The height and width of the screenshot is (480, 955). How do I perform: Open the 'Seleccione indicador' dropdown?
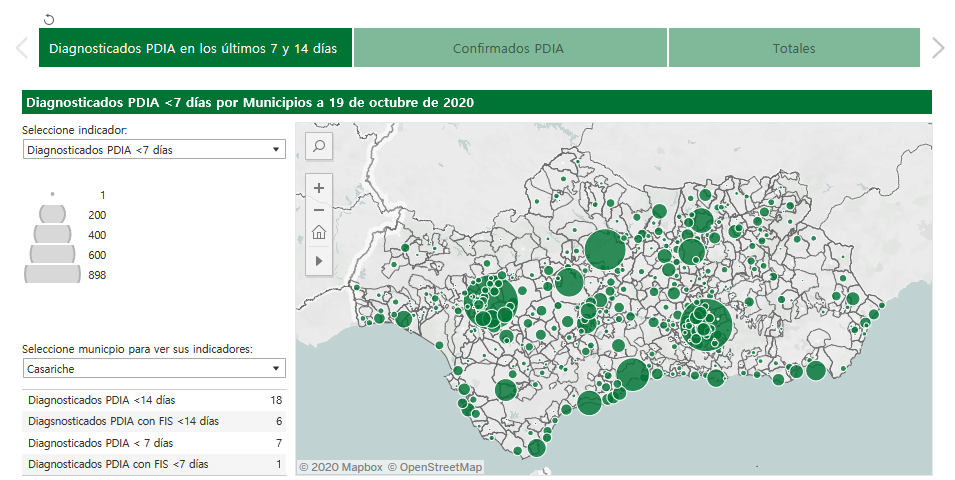point(154,150)
